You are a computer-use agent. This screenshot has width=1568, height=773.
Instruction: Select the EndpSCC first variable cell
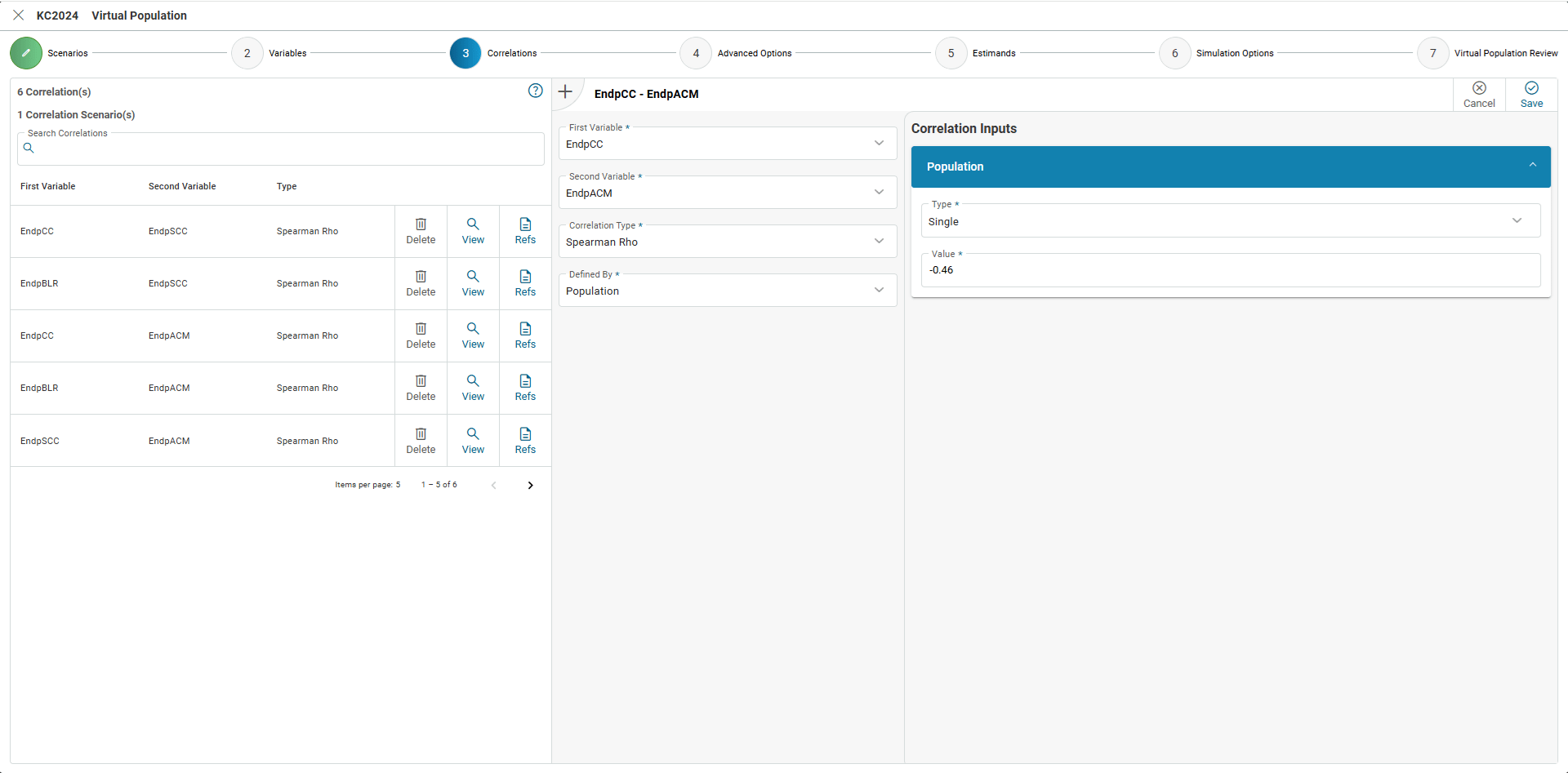point(40,441)
